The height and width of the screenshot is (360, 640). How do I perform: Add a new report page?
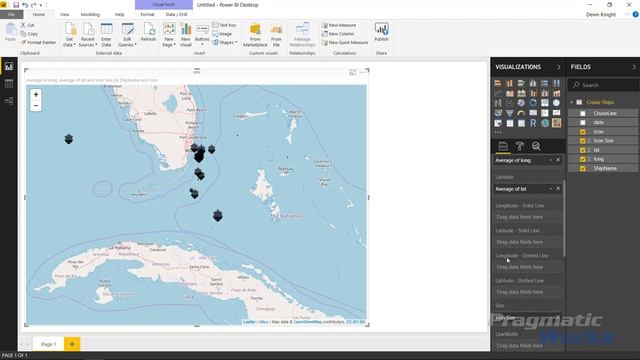(x=72, y=344)
